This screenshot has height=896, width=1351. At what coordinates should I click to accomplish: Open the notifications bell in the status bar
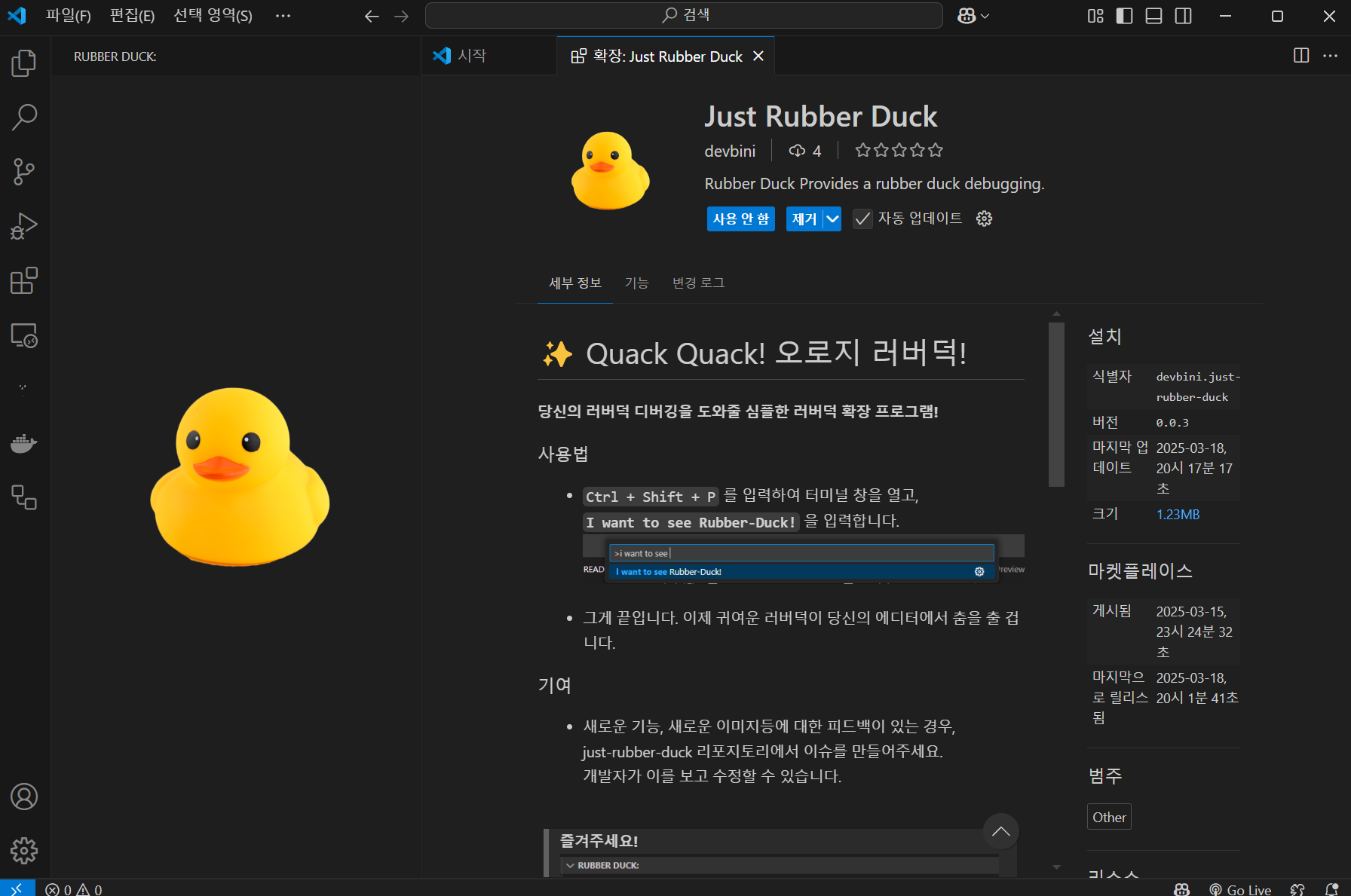point(1331,889)
